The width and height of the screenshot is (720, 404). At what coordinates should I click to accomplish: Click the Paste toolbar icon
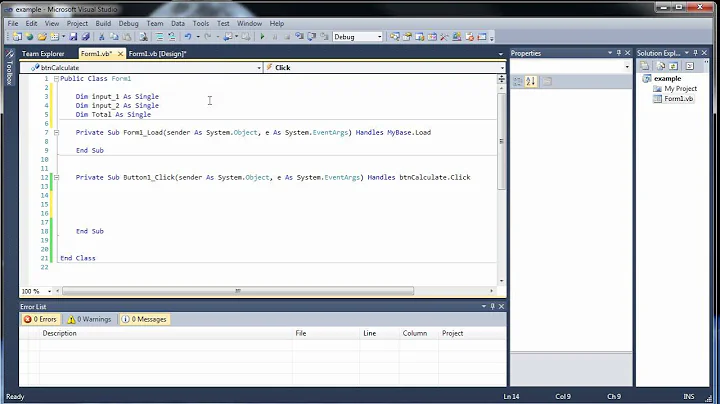click(127, 37)
